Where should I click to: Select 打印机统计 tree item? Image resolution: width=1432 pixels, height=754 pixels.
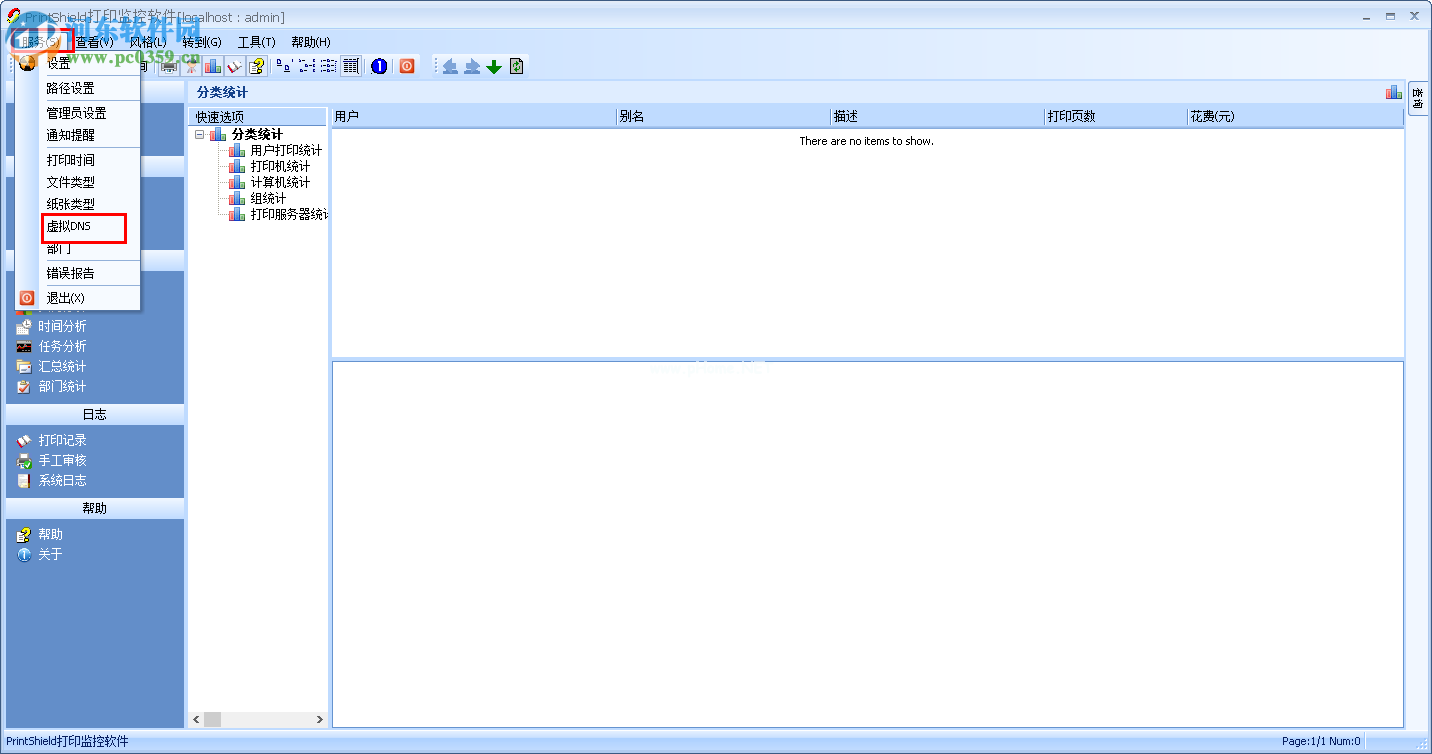pos(280,166)
